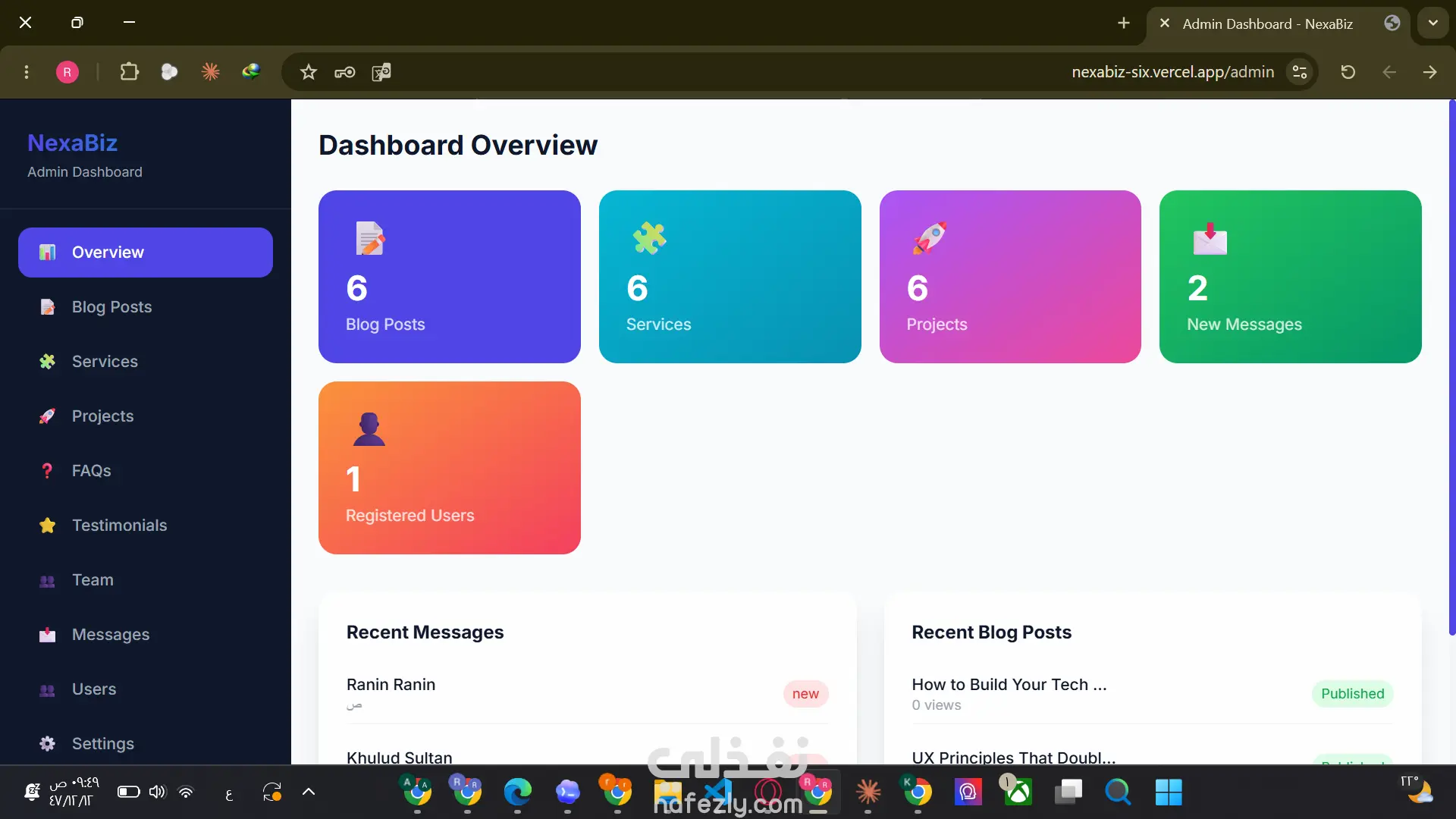Bookmark this page with the star icon

(x=308, y=72)
